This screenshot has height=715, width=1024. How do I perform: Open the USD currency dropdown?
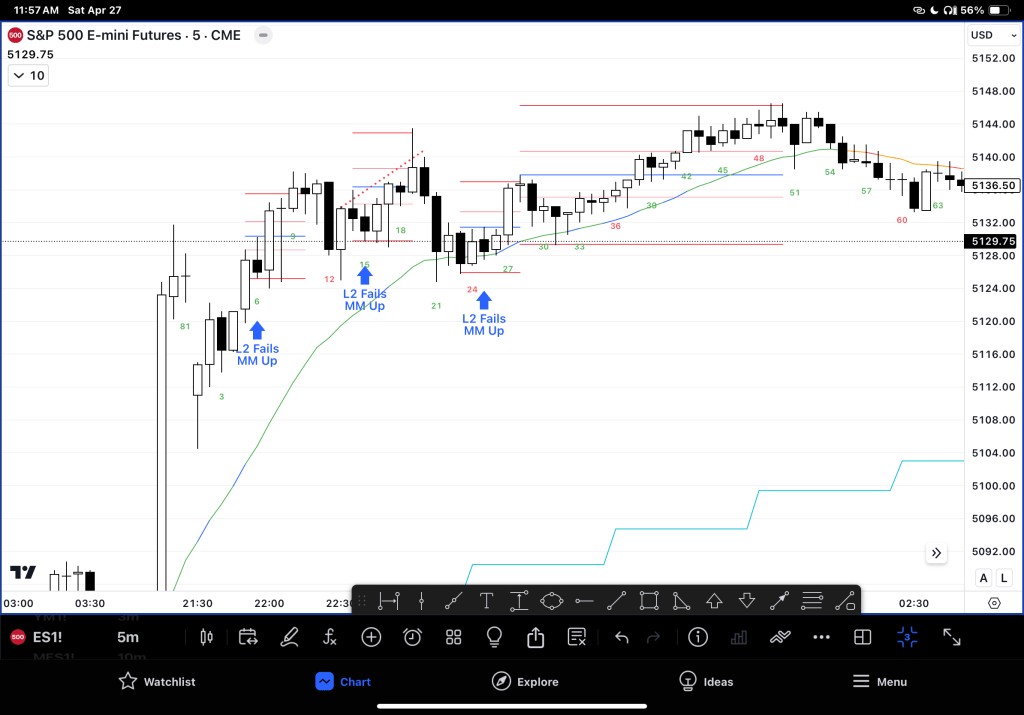pyautogui.click(x=987, y=35)
